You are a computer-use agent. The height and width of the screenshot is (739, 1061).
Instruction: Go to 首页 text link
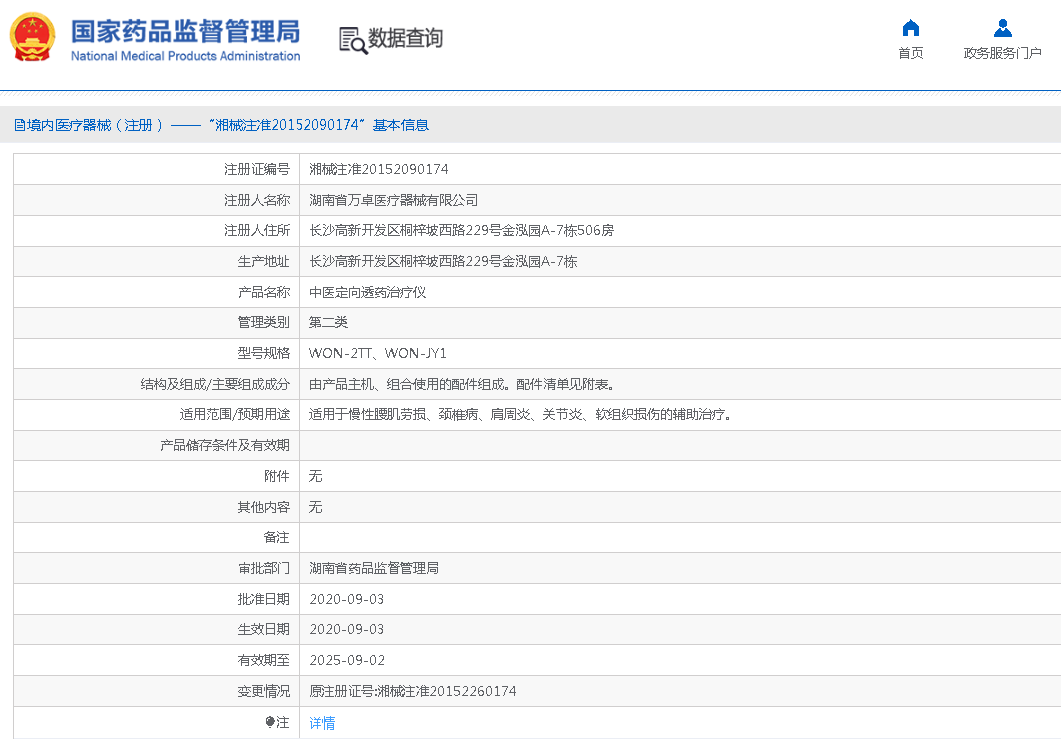click(x=910, y=53)
